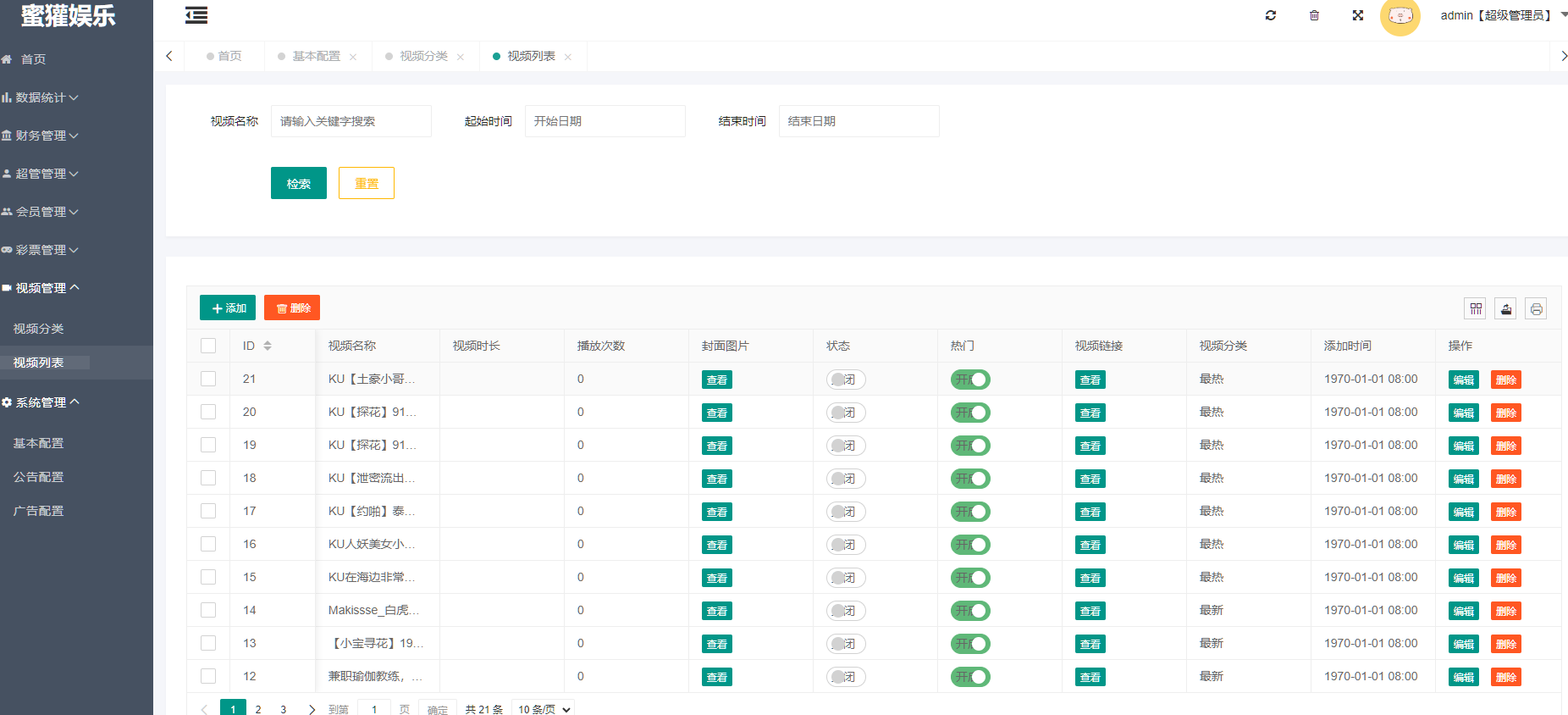Click the trash icon in top bar

coord(1314,15)
